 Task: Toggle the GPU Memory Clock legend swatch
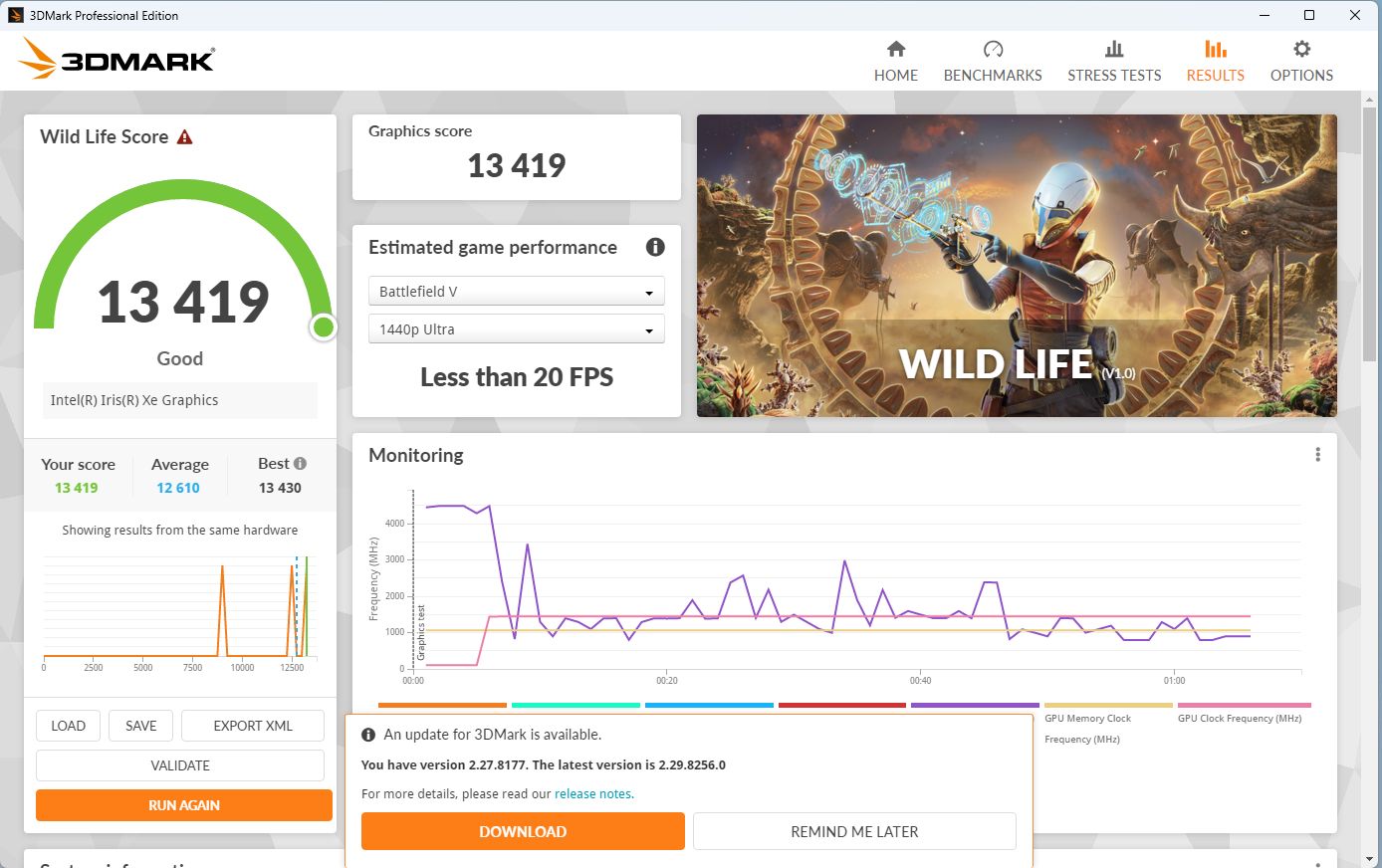[1108, 706]
